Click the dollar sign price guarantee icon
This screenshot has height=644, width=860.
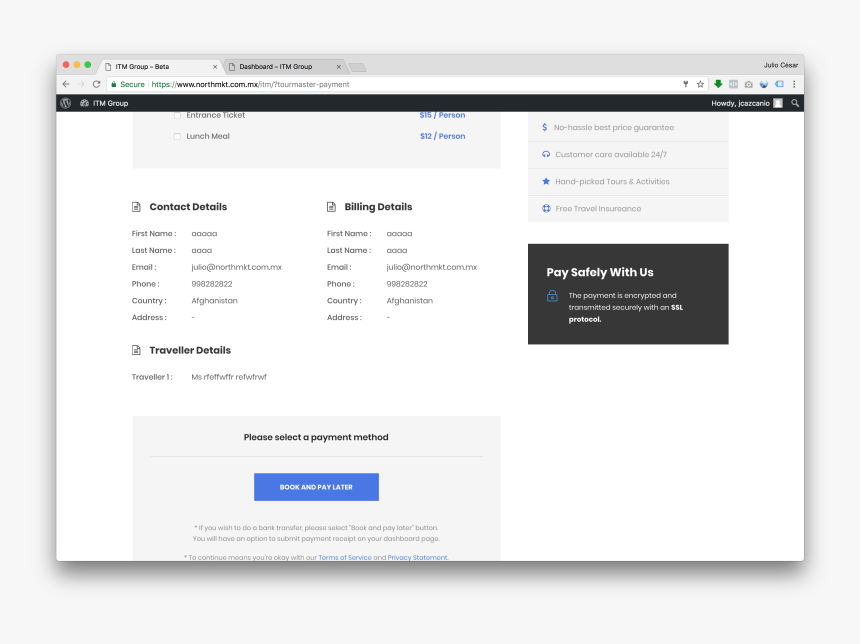pos(545,127)
